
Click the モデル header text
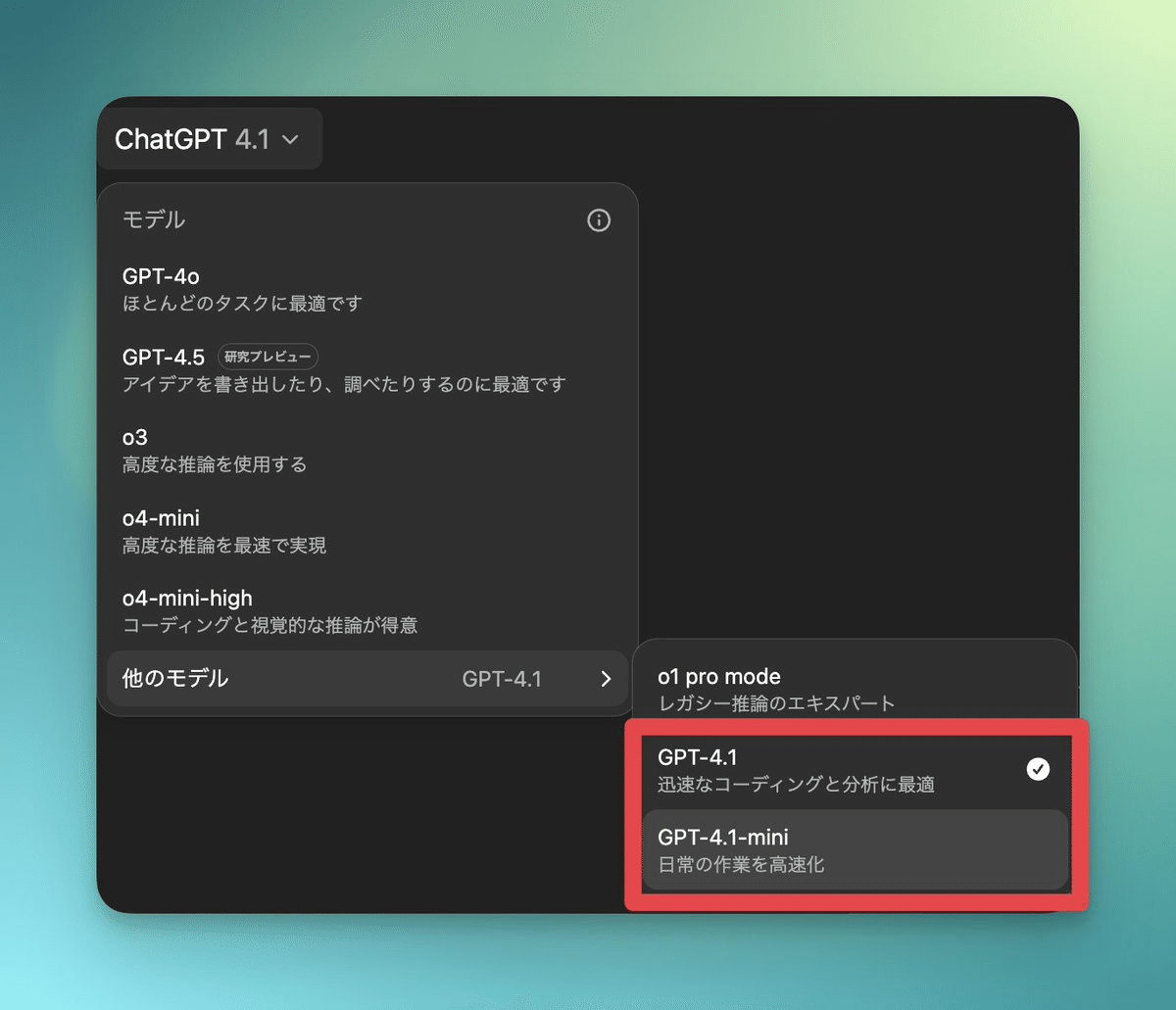[154, 220]
